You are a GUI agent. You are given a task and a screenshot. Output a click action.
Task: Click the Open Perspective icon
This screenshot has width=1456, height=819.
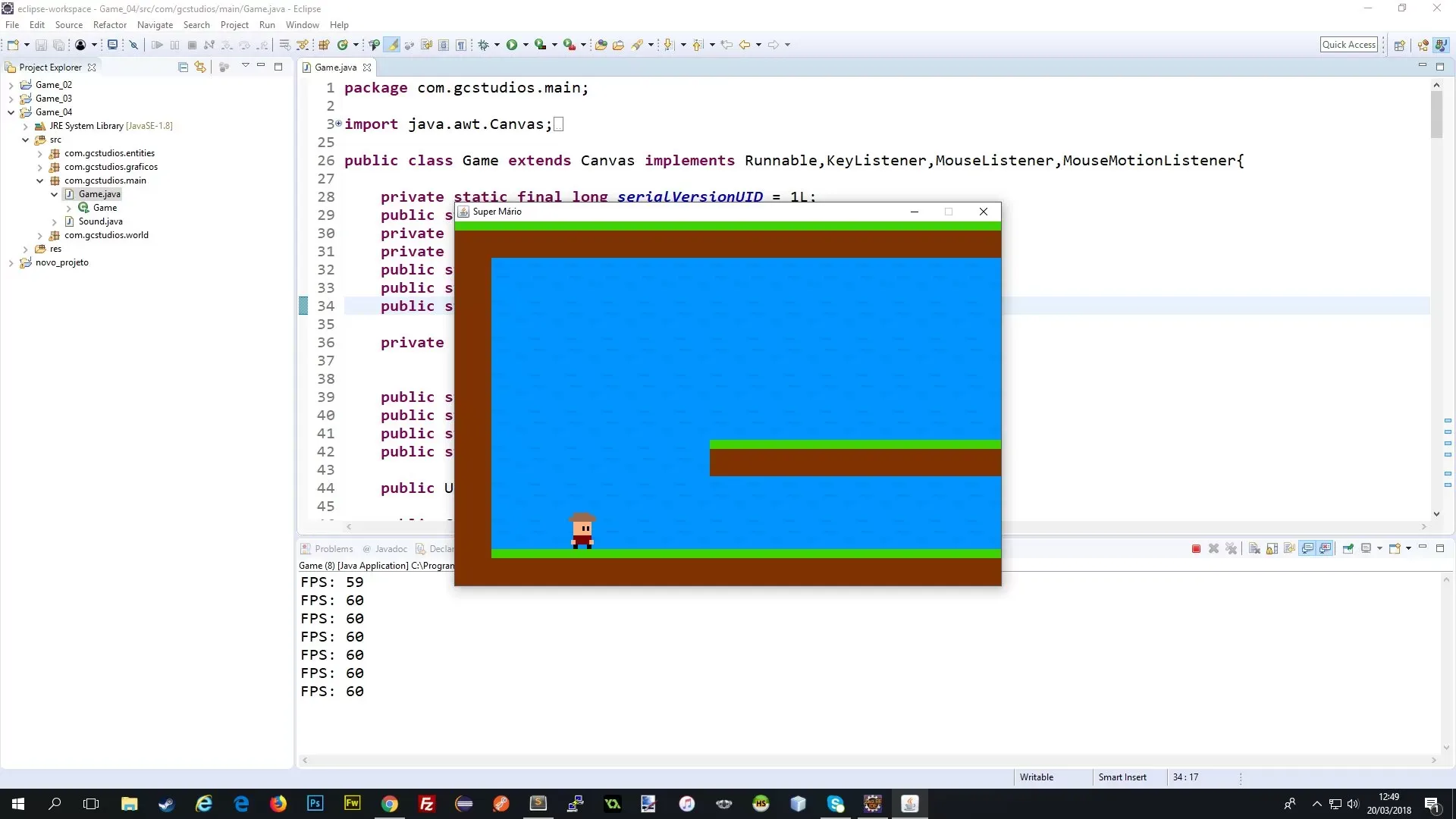coord(1400,45)
